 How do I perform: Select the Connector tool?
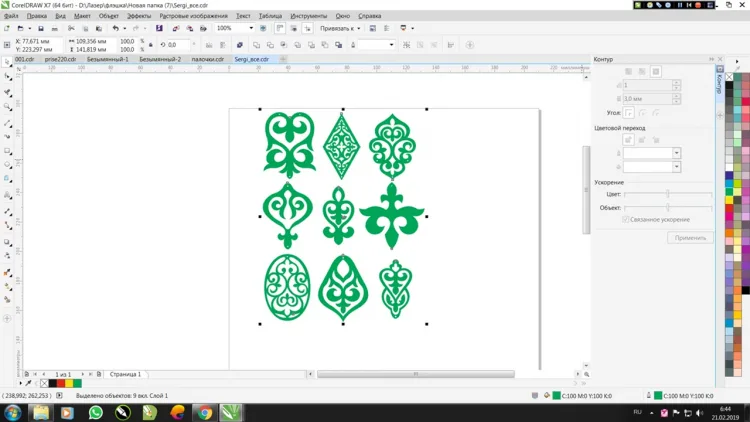coord(7,225)
